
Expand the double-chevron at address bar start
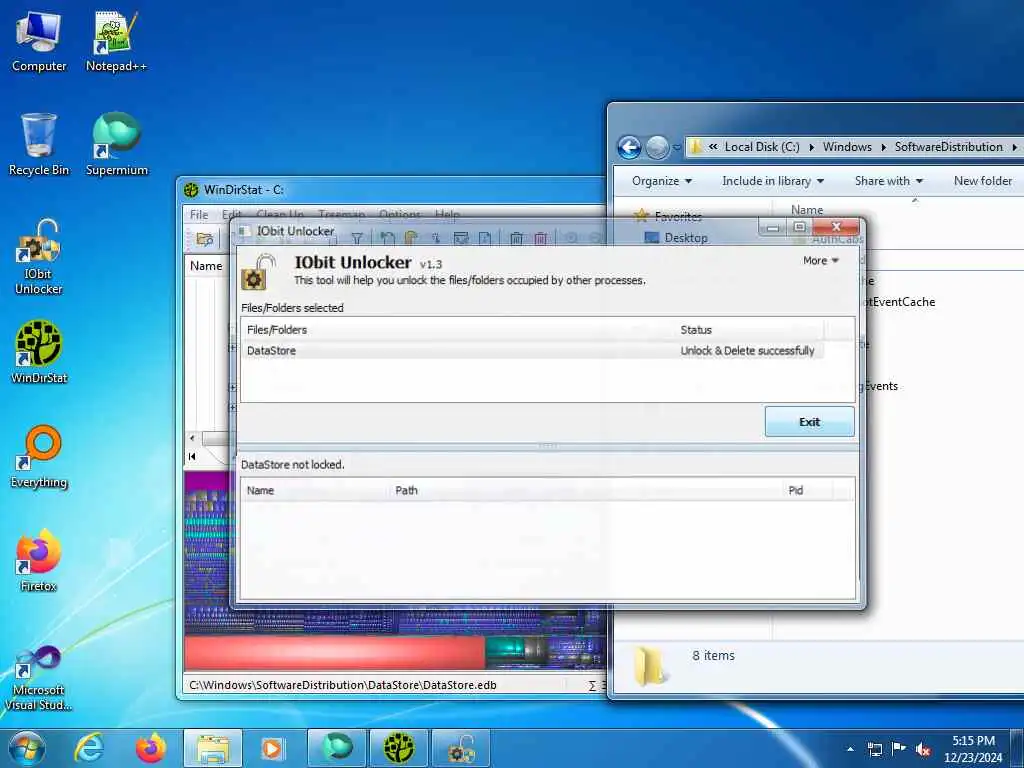[x=713, y=148]
